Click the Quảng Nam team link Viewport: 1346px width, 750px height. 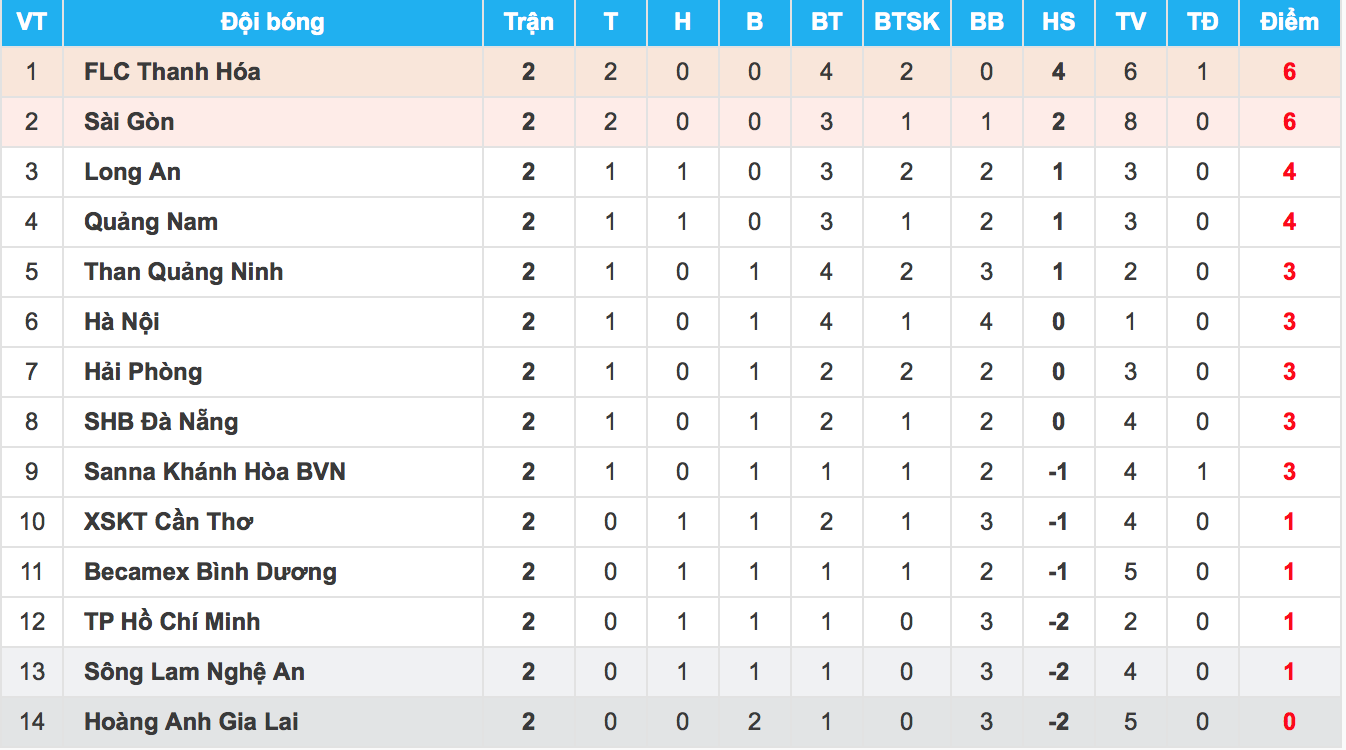click(x=151, y=222)
